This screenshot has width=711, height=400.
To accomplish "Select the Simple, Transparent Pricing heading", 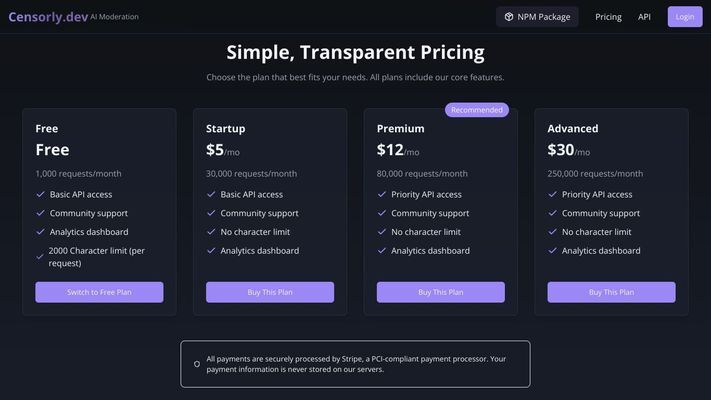I will [356, 52].
